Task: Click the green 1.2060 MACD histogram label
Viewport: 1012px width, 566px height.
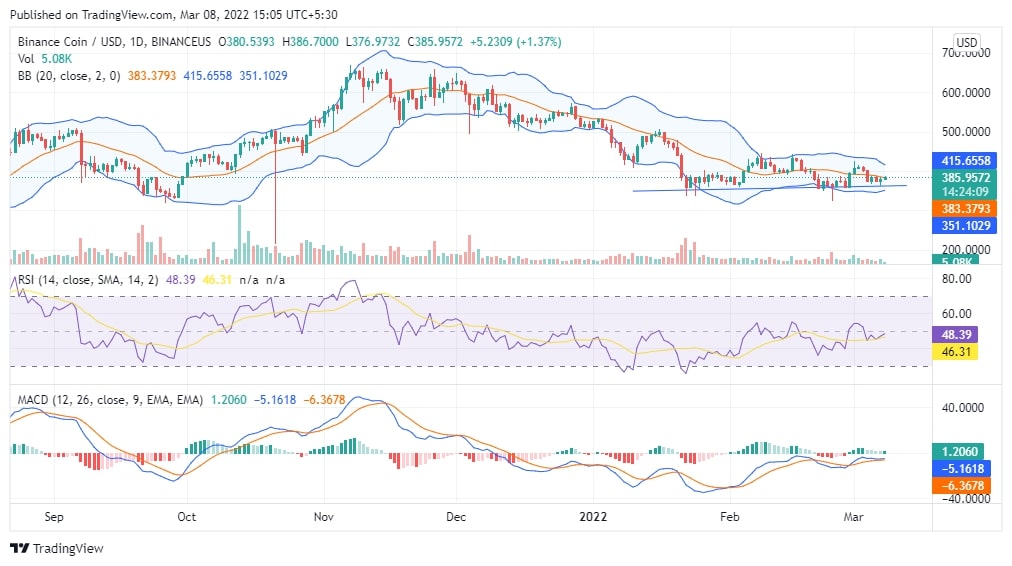Action: 960,452
